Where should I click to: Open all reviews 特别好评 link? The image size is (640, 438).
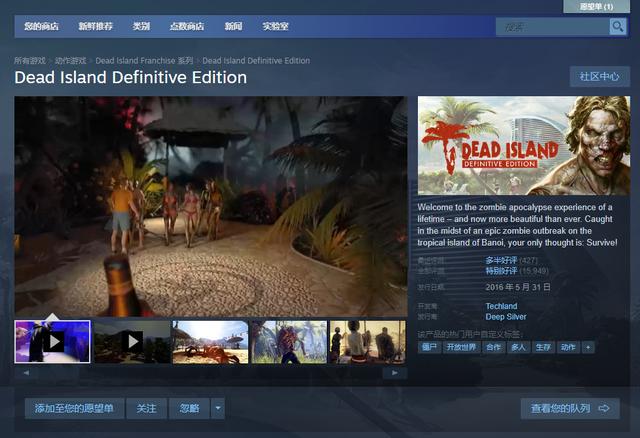tap(501, 271)
